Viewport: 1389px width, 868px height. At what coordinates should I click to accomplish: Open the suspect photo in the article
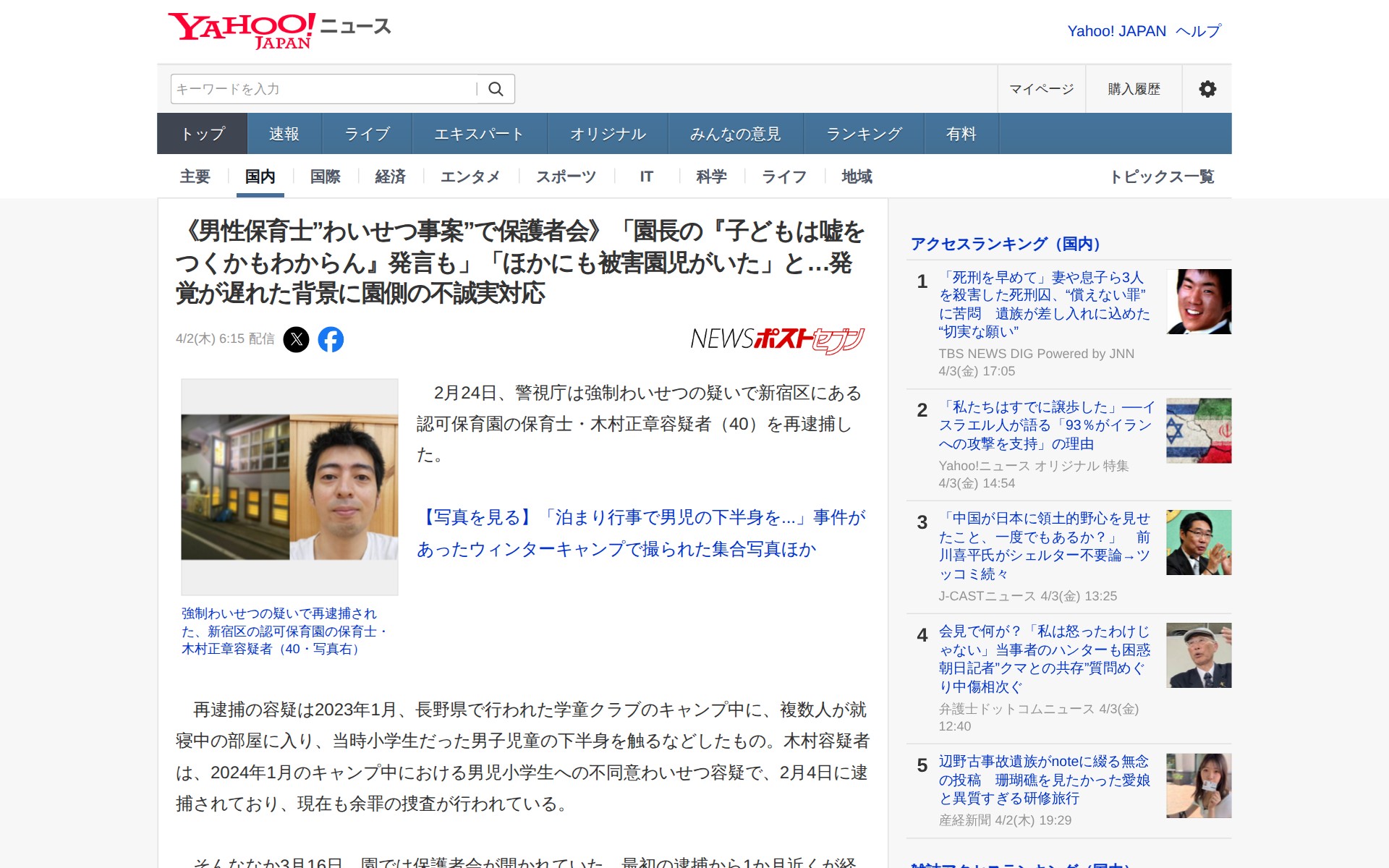pyautogui.click(x=289, y=487)
